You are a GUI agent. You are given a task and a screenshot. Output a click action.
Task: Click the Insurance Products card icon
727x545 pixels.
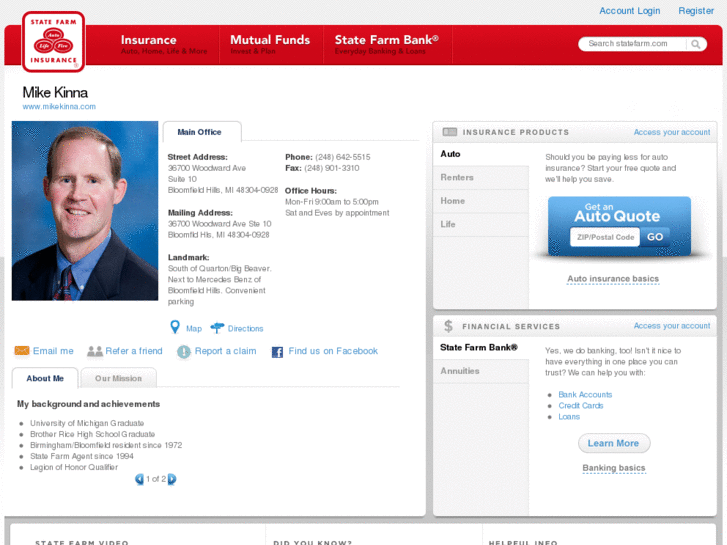pos(450,132)
